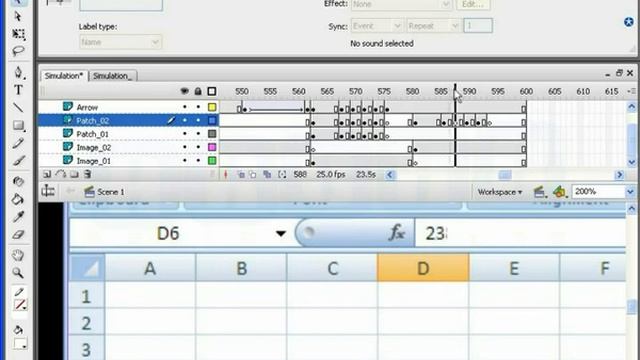Select the Text tool
This screenshot has width=640, height=360.
click(18, 90)
